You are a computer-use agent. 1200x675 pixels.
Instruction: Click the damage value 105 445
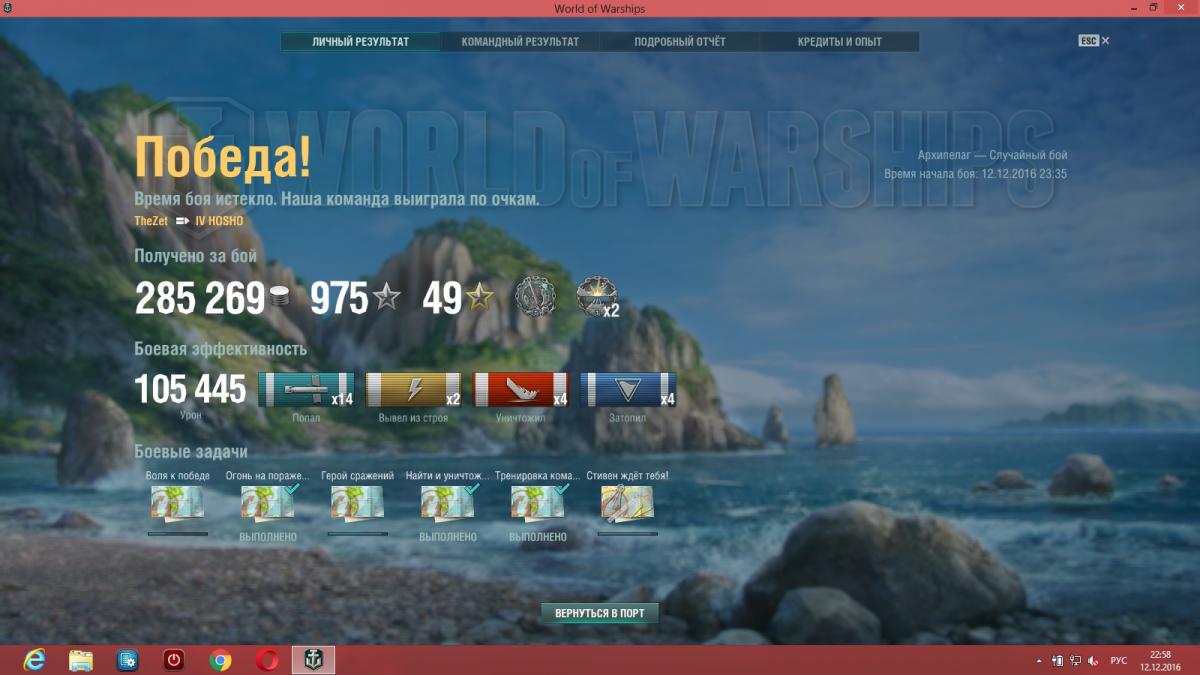(x=190, y=390)
